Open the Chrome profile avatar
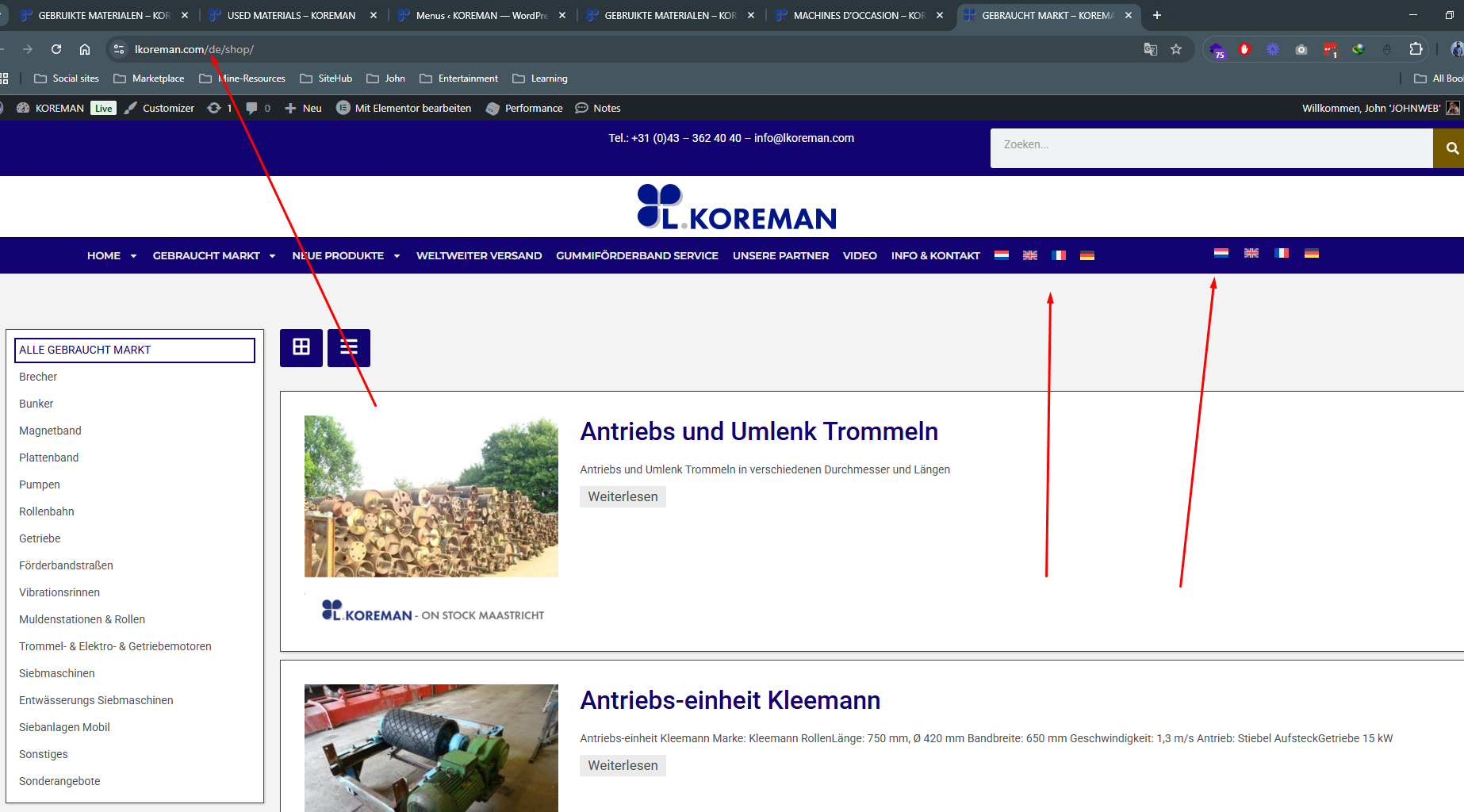This screenshot has height=812, width=1464. click(1457, 49)
